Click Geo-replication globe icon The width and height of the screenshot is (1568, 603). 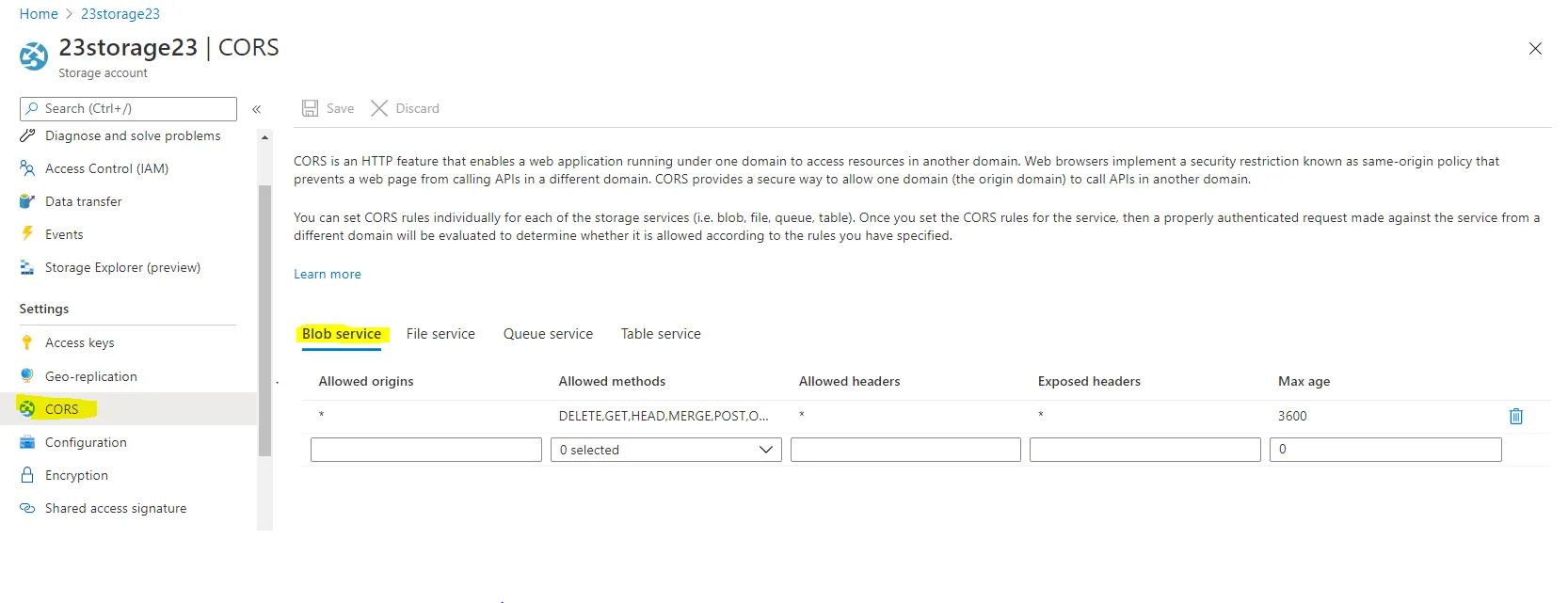point(27,375)
